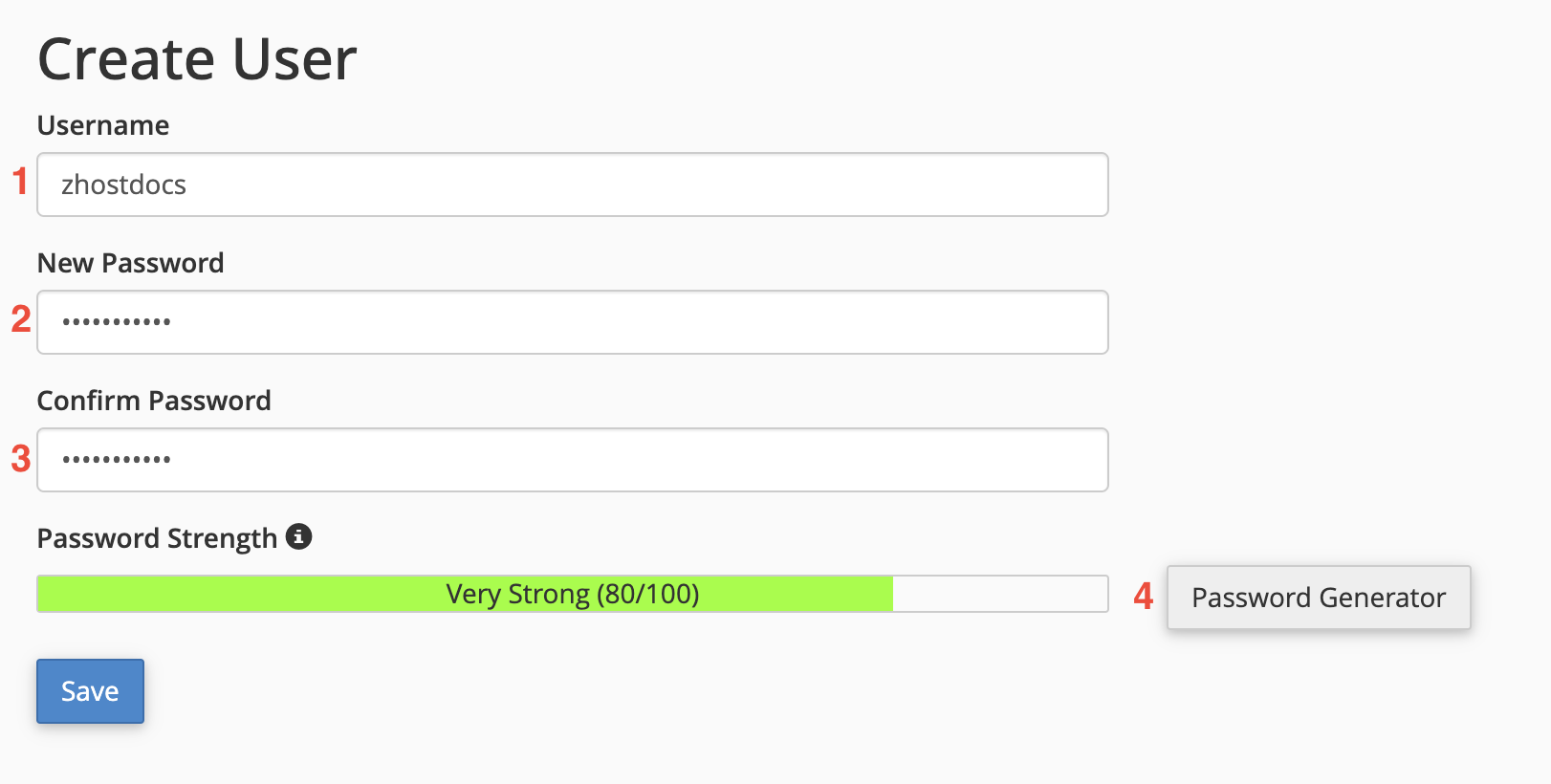Click the New Password label text

(x=130, y=263)
